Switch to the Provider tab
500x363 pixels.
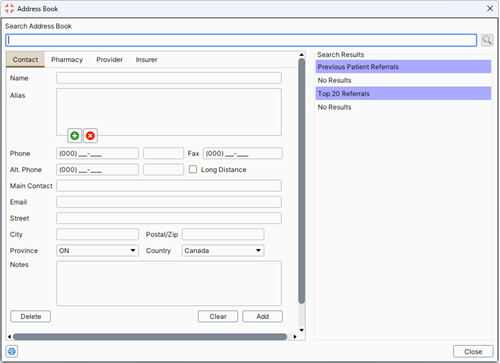tap(110, 60)
